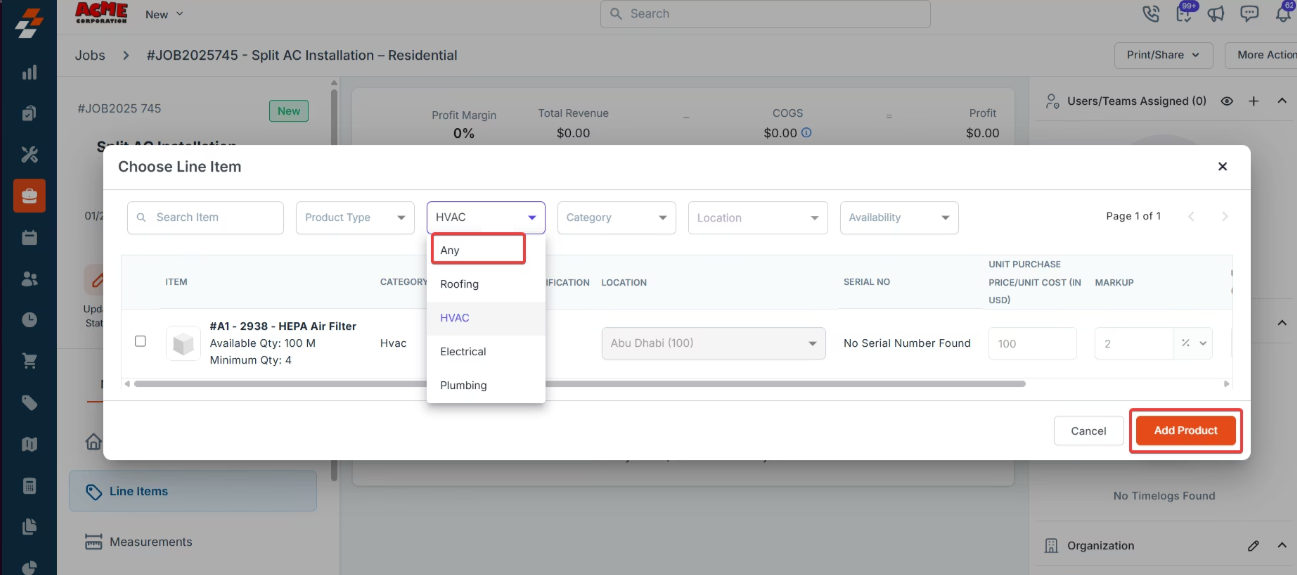Viewport: 1297px width, 575px height.
Task: Open the tools wrench sidebar icon
Action: point(29,154)
